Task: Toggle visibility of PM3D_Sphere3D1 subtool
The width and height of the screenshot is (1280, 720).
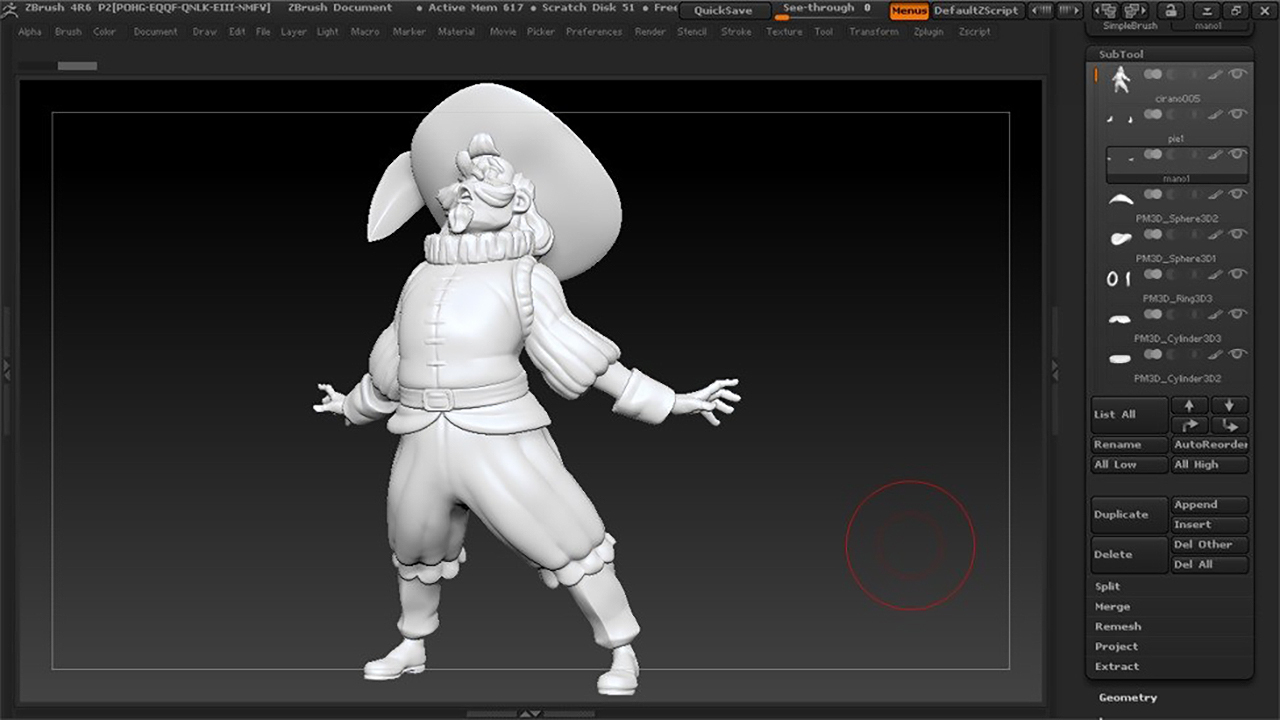Action: [x=1238, y=234]
